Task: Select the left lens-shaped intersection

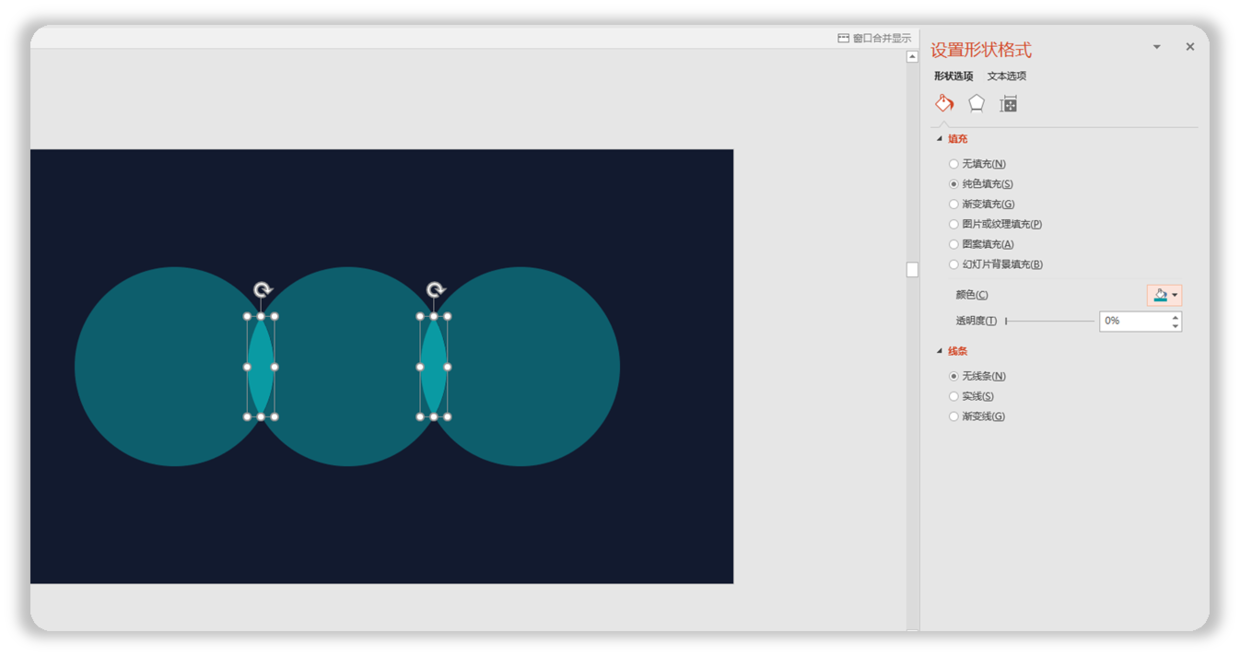Action: [261, 366]
